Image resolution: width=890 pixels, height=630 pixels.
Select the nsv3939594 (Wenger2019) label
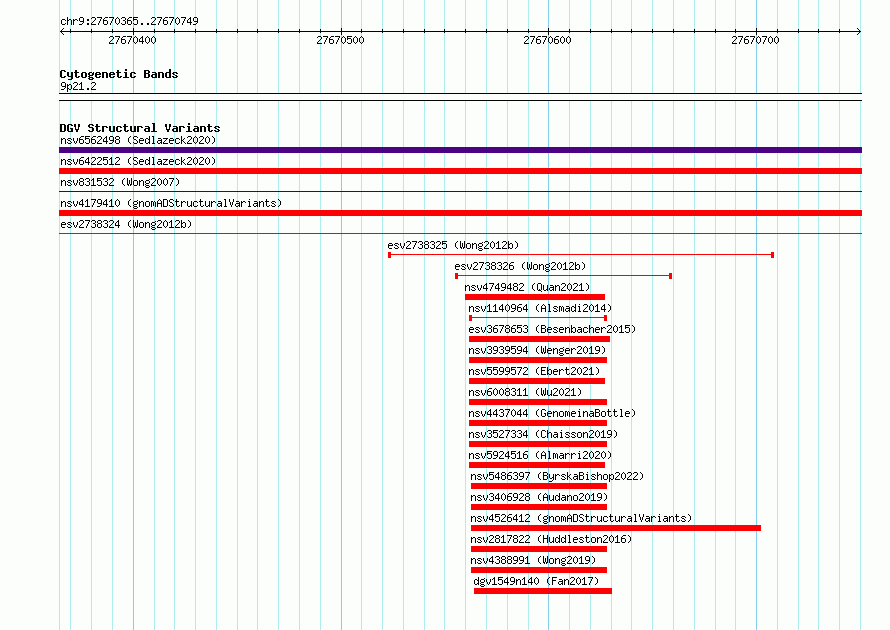coord(537,350)
